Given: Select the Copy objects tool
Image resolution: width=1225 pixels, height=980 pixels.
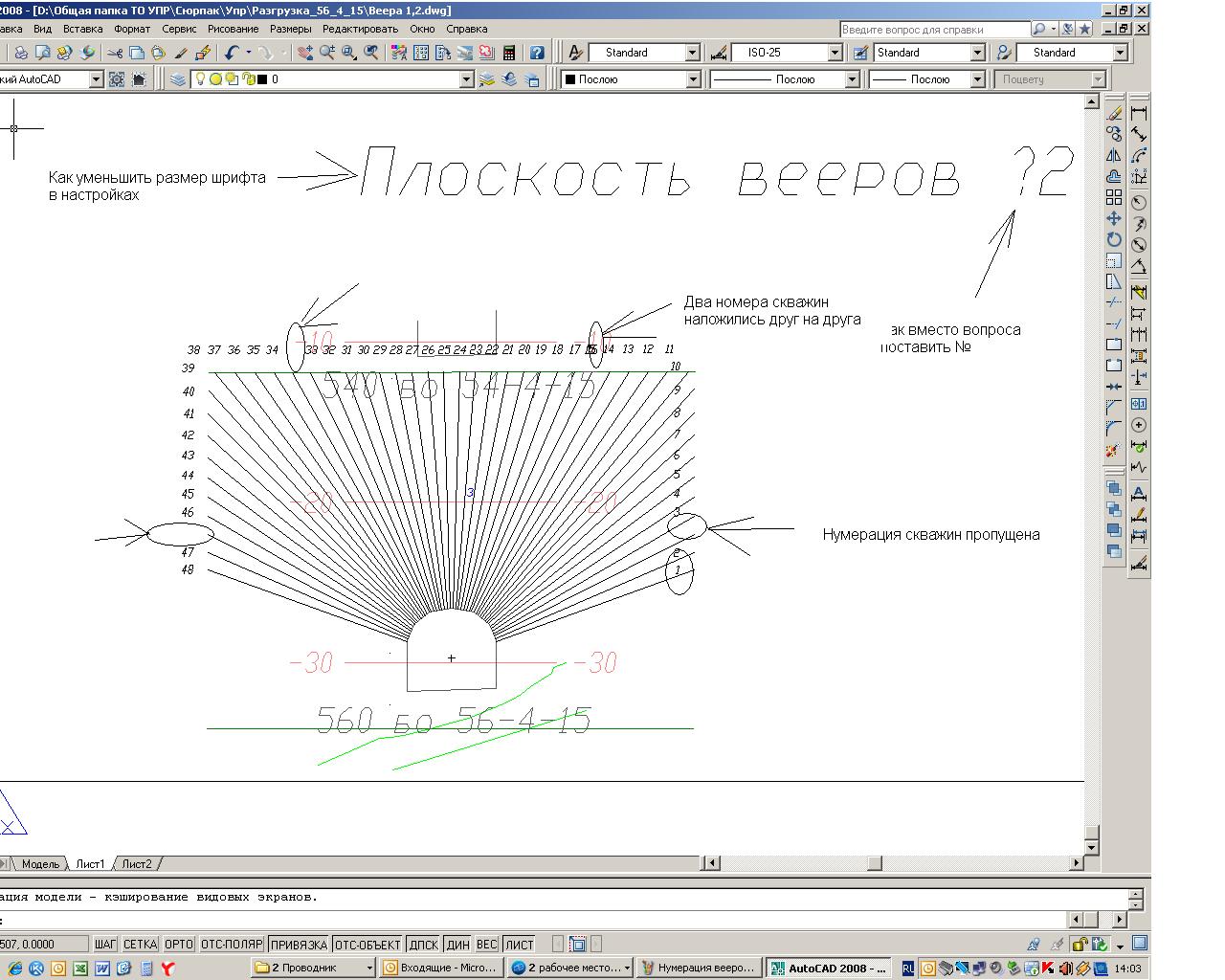Looking at the screenshot, I should coord(1114,134).
